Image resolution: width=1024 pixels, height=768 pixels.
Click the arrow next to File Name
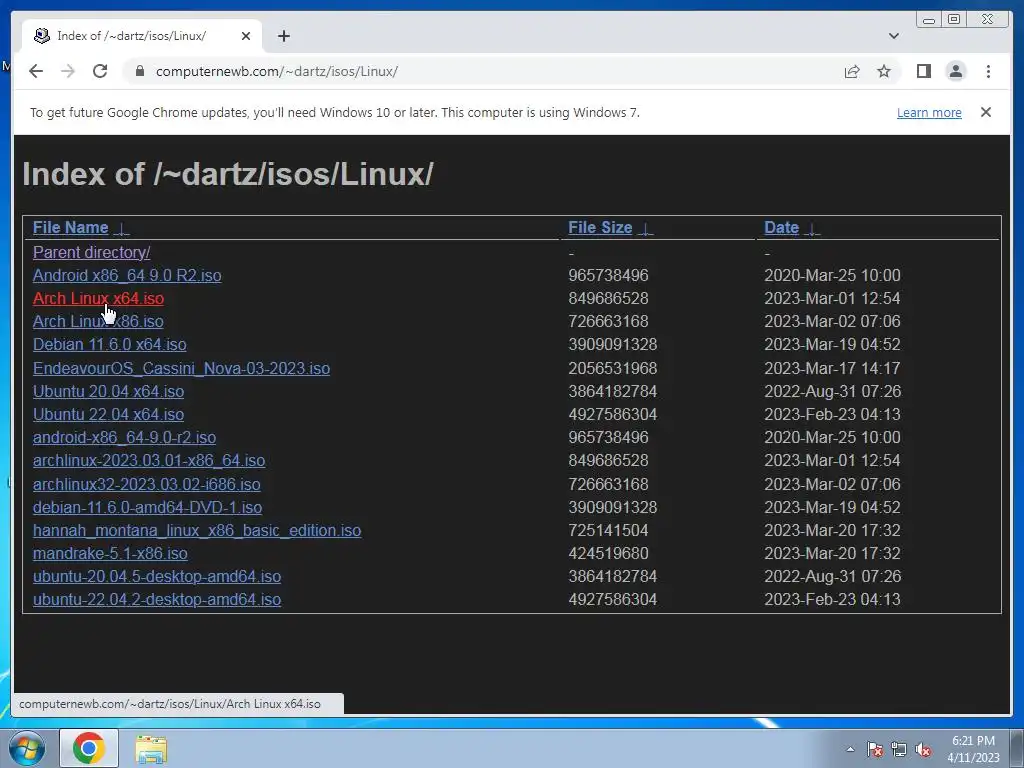coord(122,229)
